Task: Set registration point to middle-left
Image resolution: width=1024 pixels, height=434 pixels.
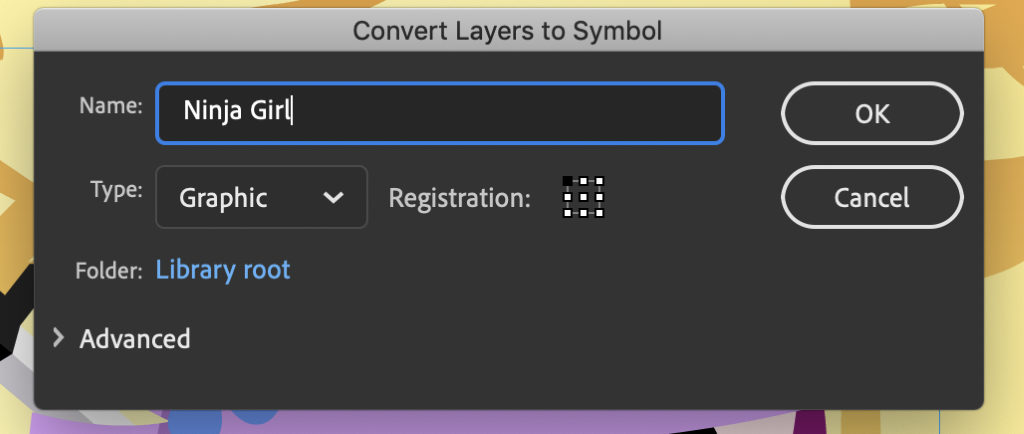Action: pyautogui.click(x=567, y=196)
